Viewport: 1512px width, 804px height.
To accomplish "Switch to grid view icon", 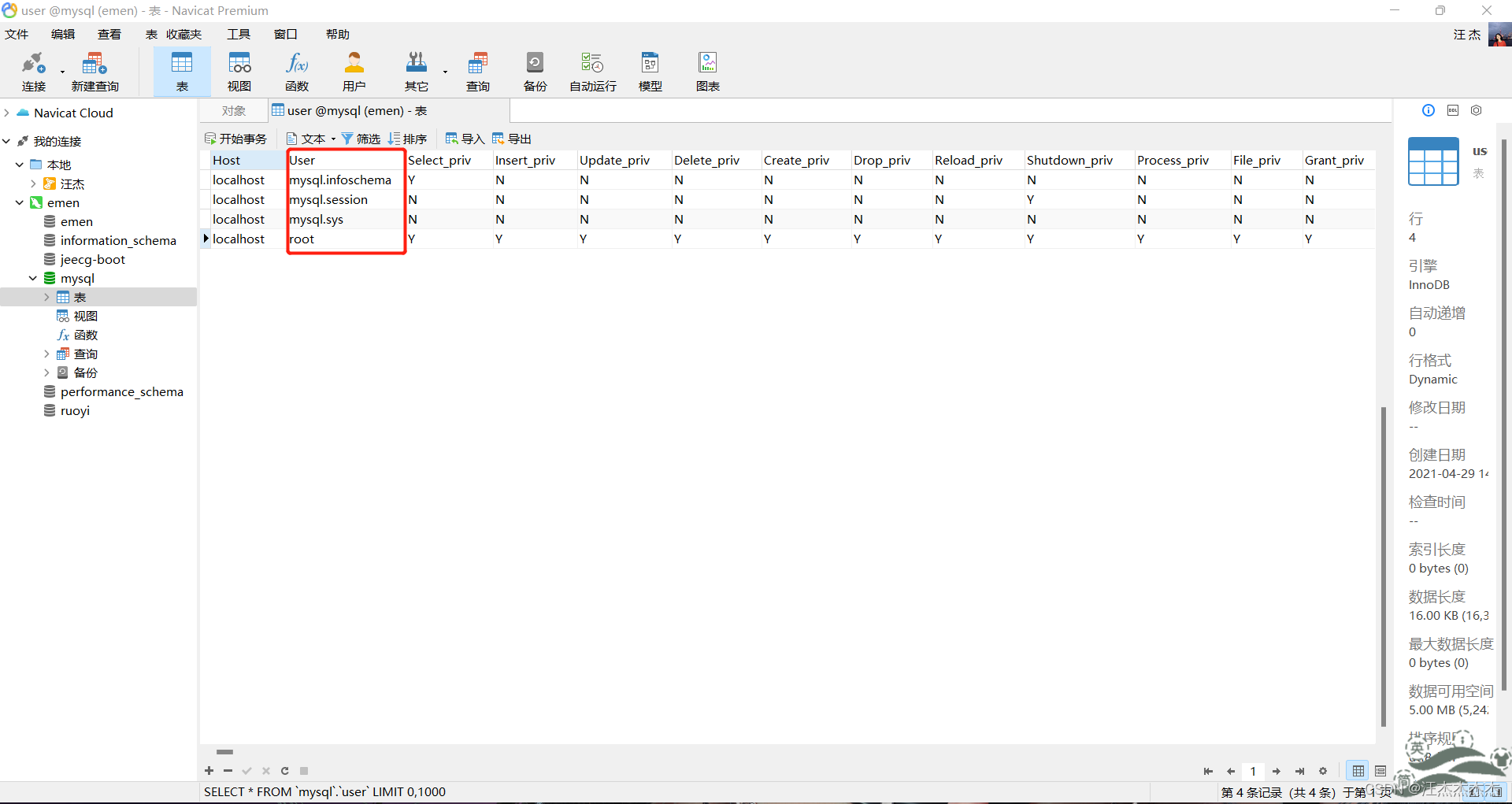I will tap(1358, 772).
